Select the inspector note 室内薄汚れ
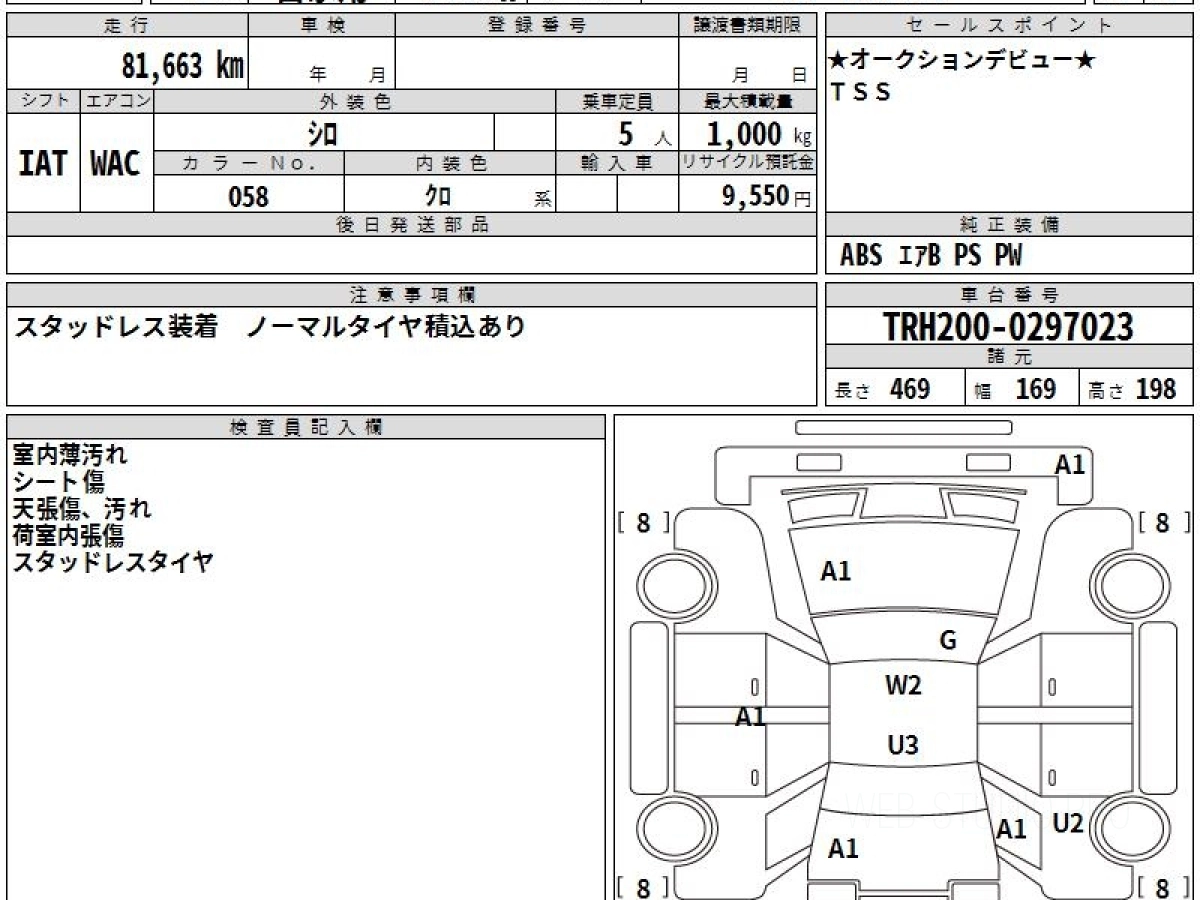The height and width of the screenshot is (900, 1200). 70,455
